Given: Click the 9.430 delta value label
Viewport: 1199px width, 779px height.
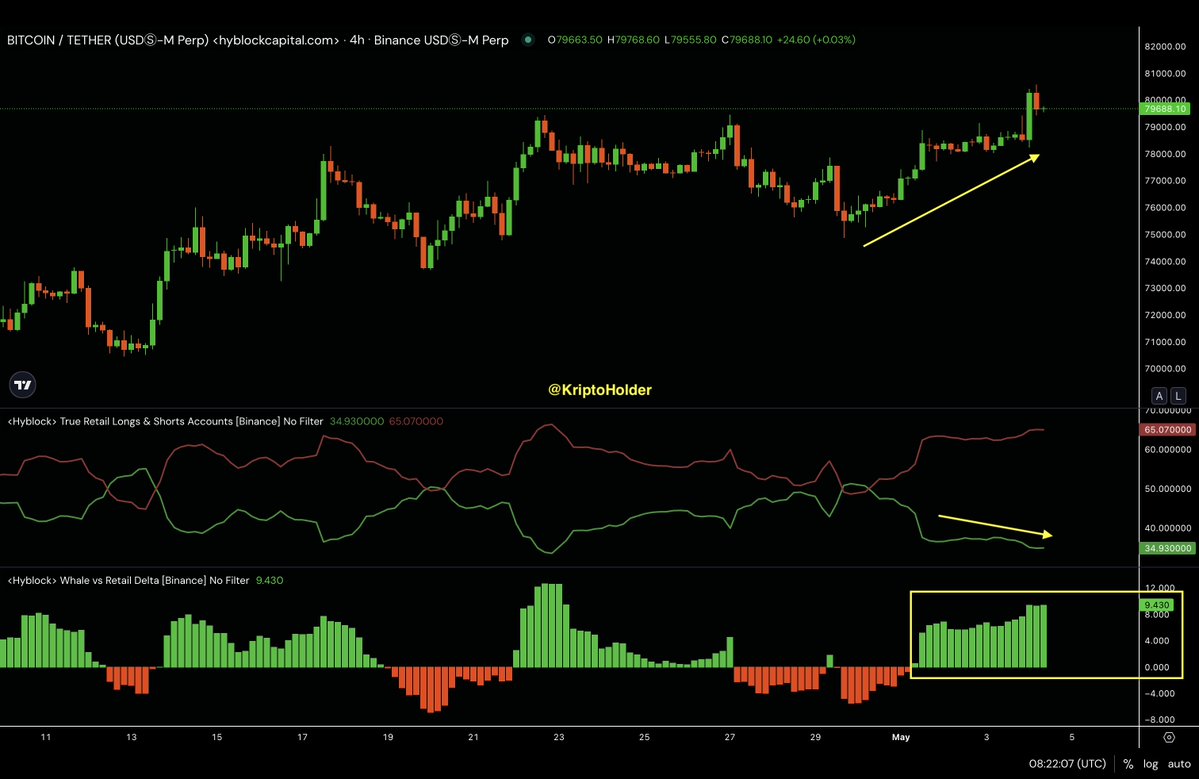Looking at the screenshot, I should 1156,605.
